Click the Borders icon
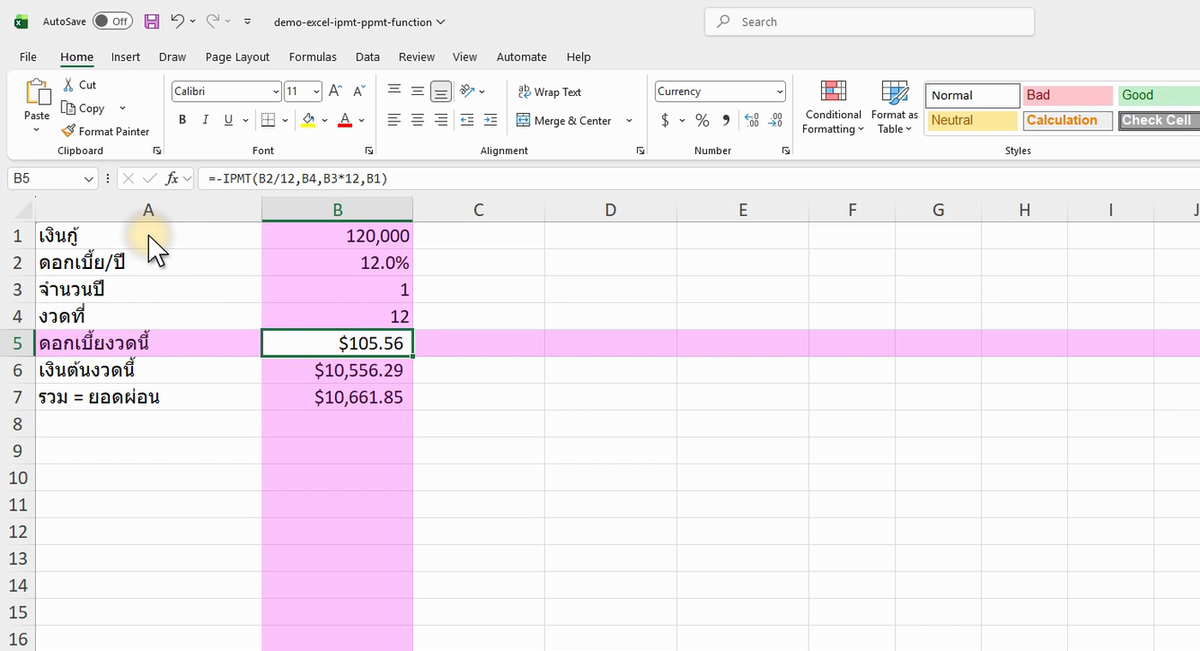Image resolution: width=1200 pixels, height=651 pixels. click(x=268, y=120)
